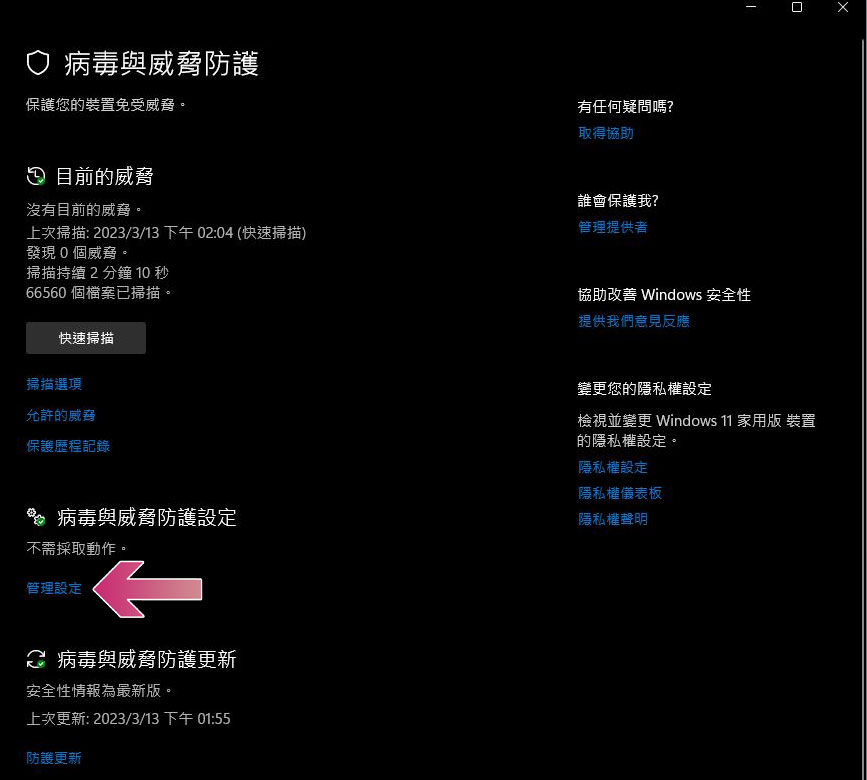Click heading 有任何疑問嗎?
This screenshot has height=780, width=867.
click(x=625, y=107)
